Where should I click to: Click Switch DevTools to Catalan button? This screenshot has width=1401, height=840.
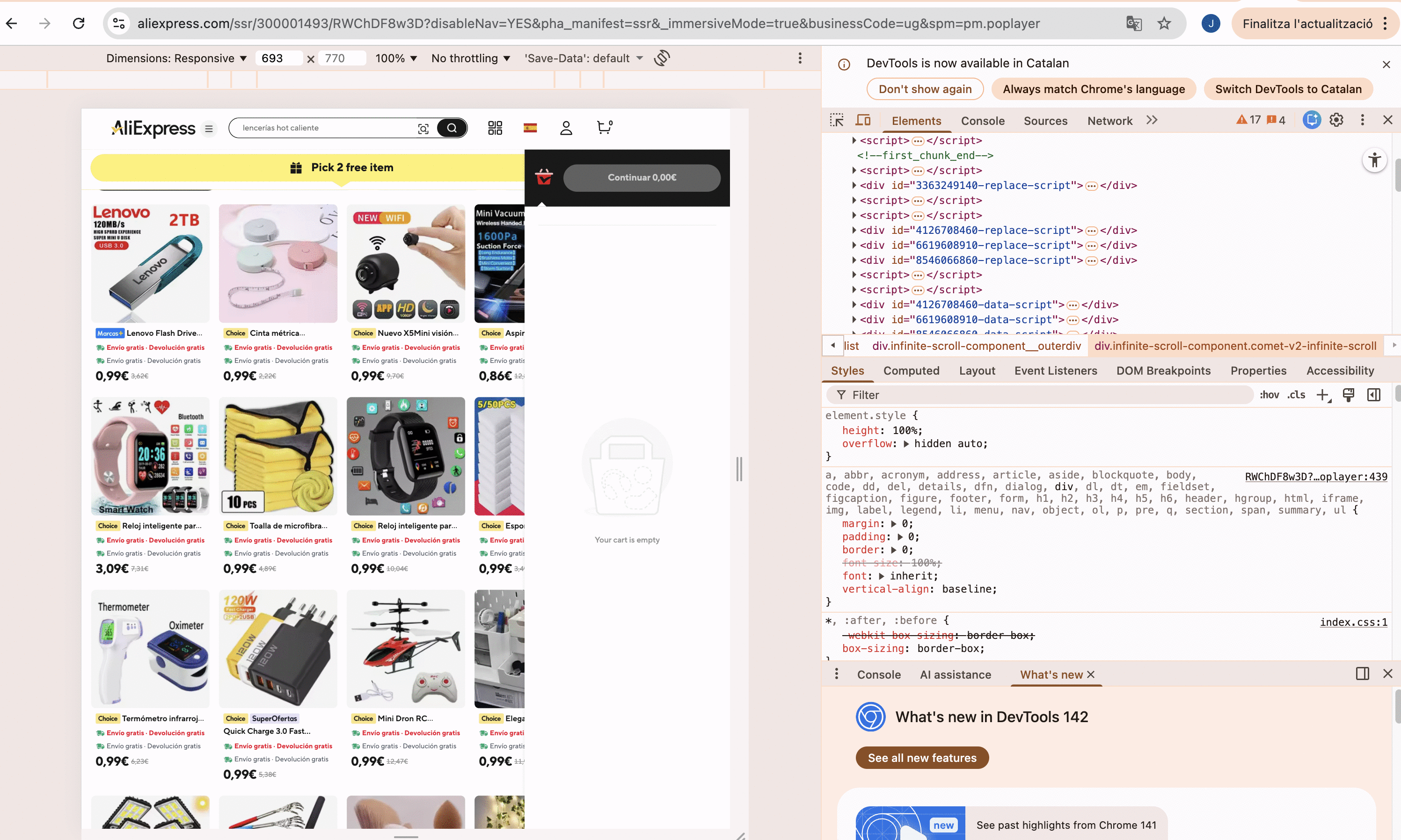tap(1288, 89)
